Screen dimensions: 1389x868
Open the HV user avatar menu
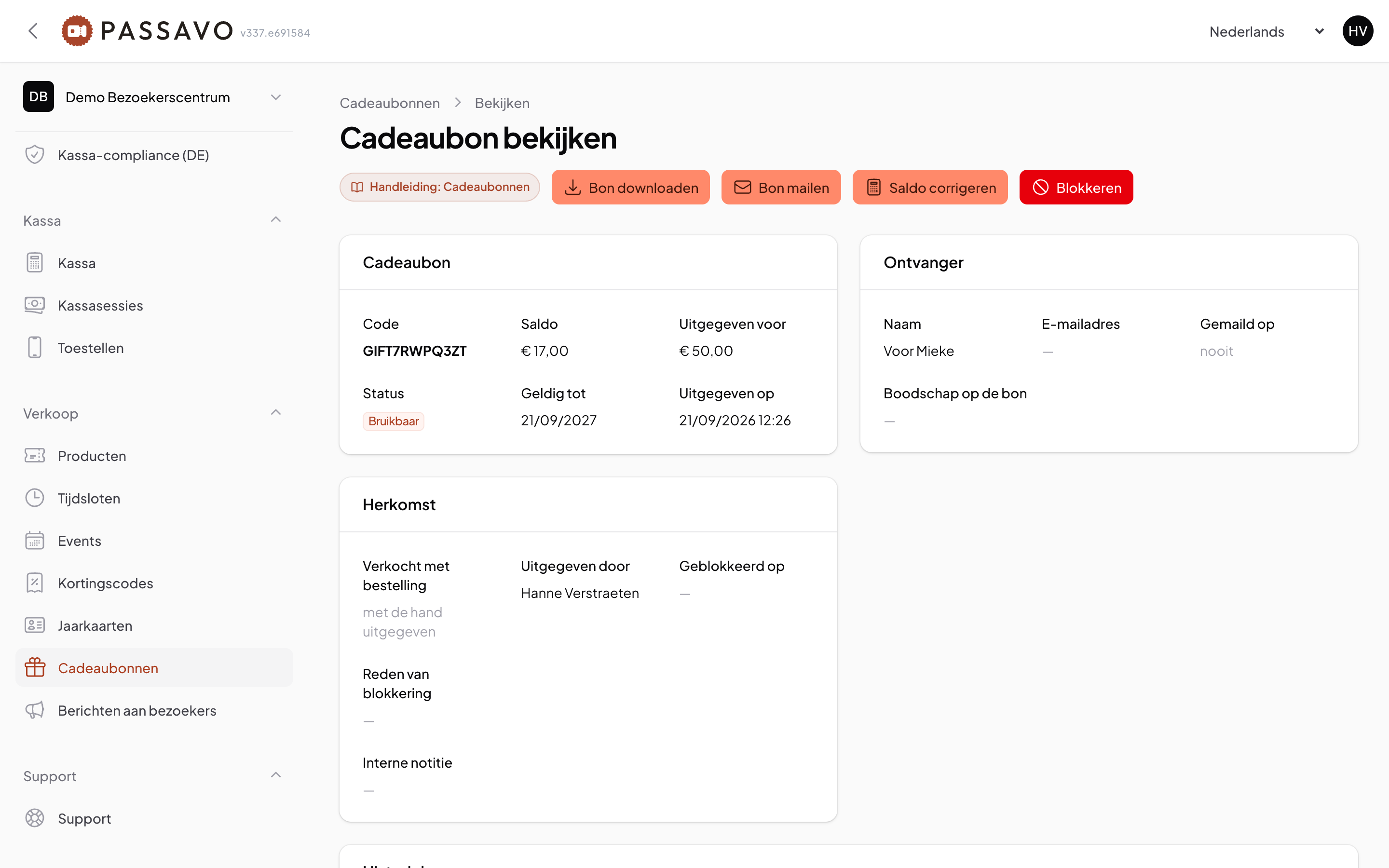click(x=1358, y=31)
